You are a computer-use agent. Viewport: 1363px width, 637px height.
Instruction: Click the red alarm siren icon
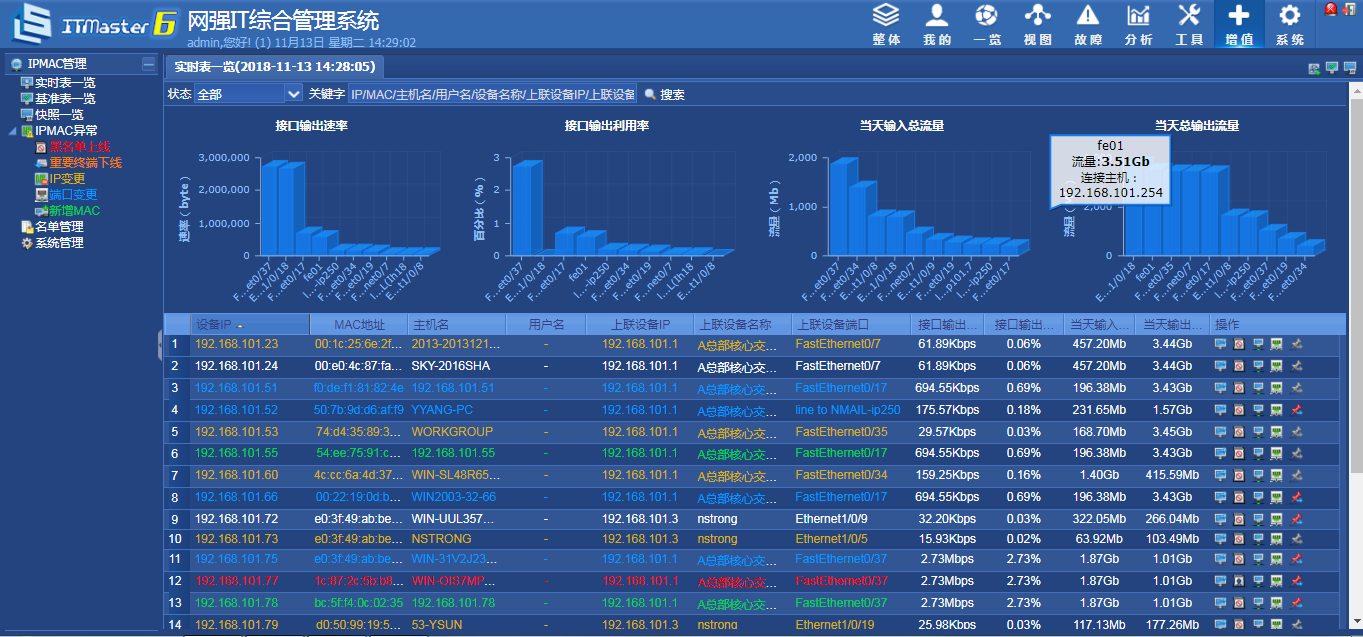tap(1331, 10)
